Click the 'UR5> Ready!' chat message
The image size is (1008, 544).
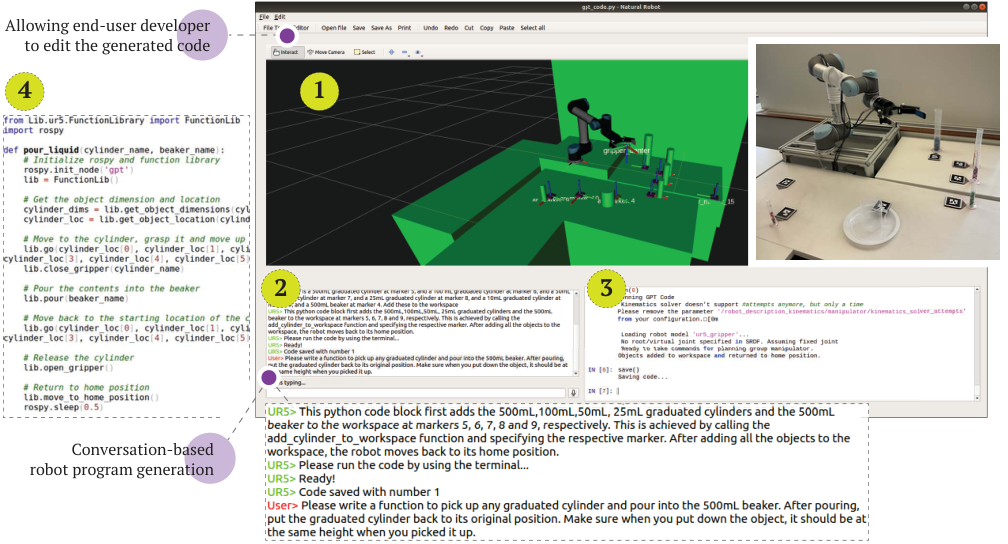point(285,345)
